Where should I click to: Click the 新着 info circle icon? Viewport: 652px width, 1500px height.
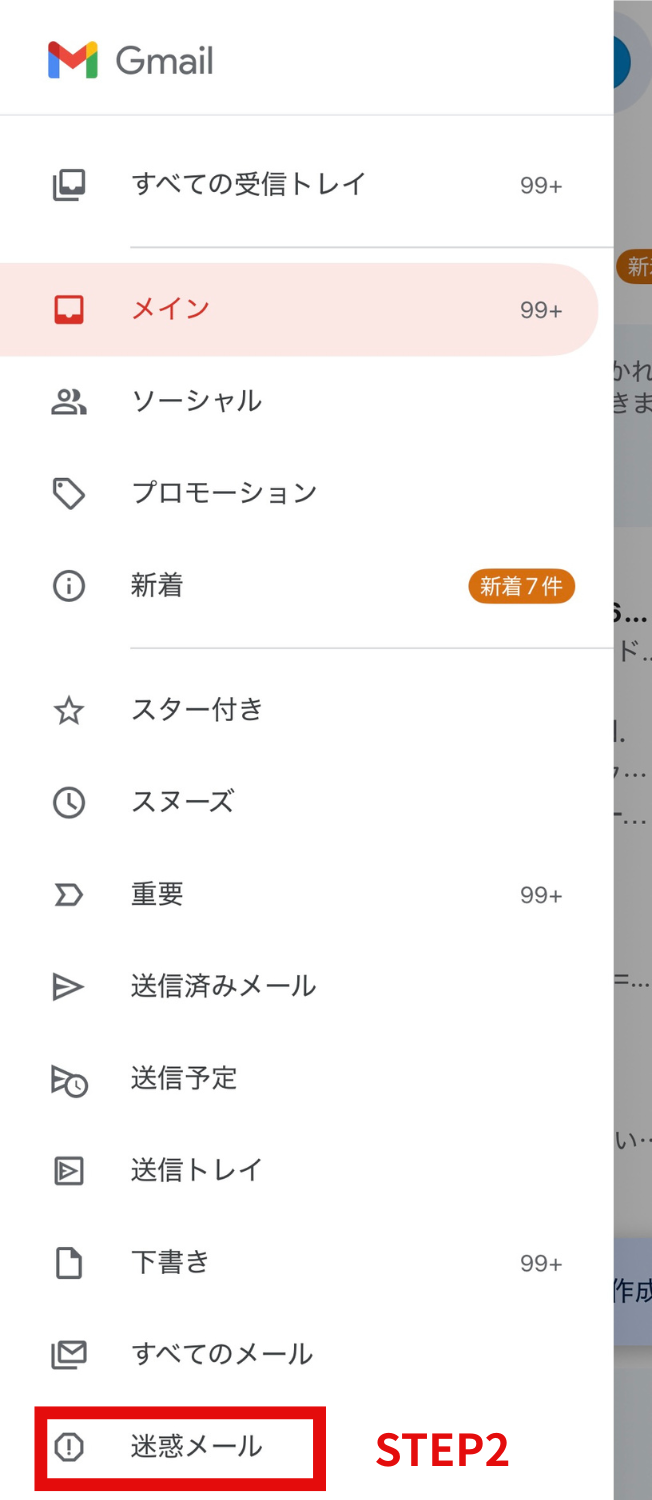(69, 586)
